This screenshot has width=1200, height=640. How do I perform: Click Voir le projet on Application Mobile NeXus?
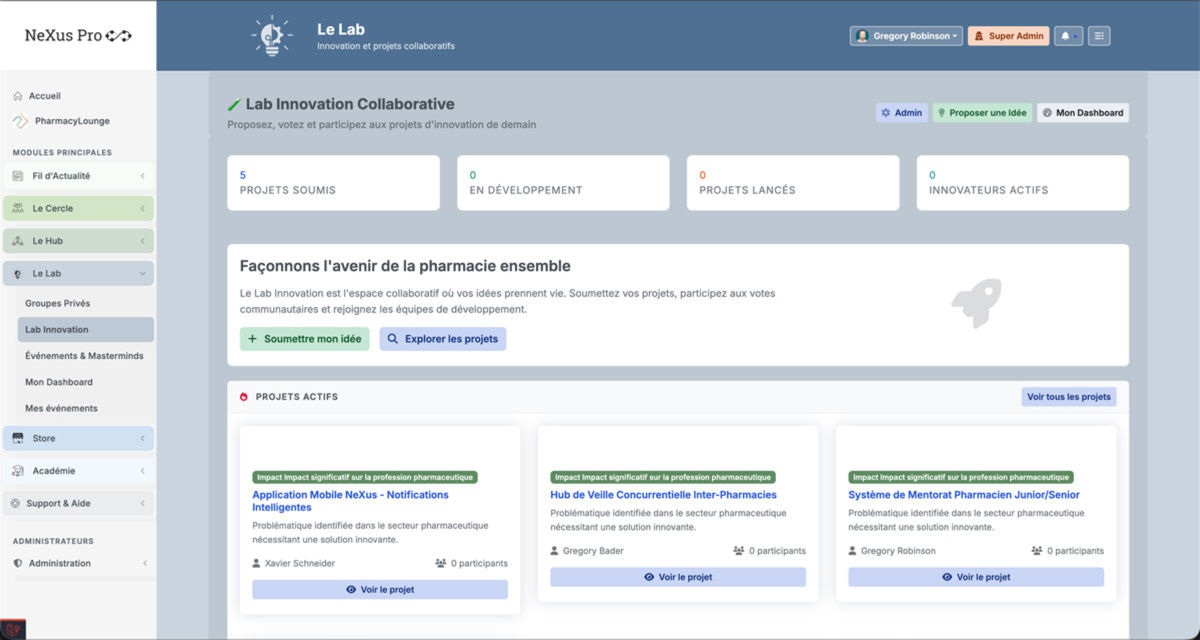[380, 589]
